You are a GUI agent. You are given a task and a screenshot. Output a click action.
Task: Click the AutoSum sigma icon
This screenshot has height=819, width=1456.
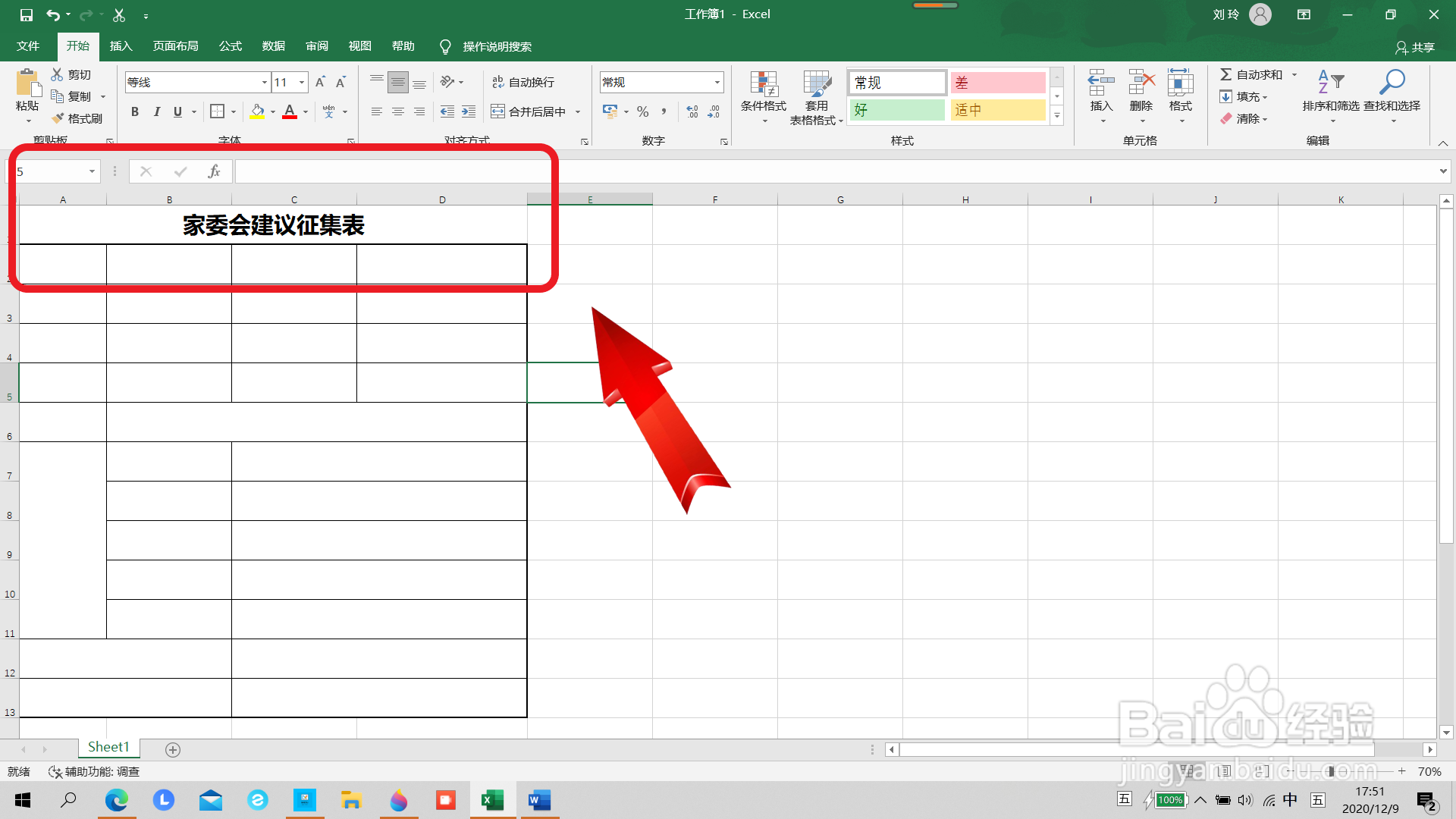(x=1225, y=74)
